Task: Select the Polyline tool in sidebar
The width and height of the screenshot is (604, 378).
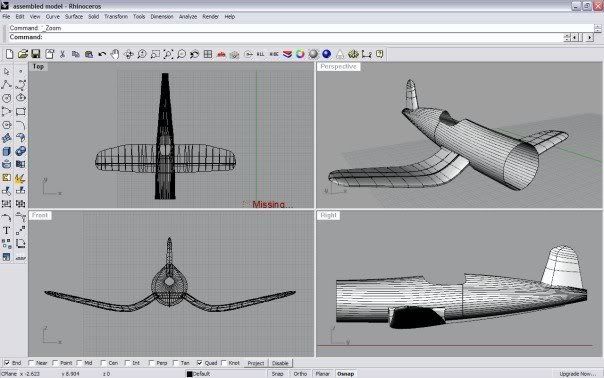Action: point(7,85)
